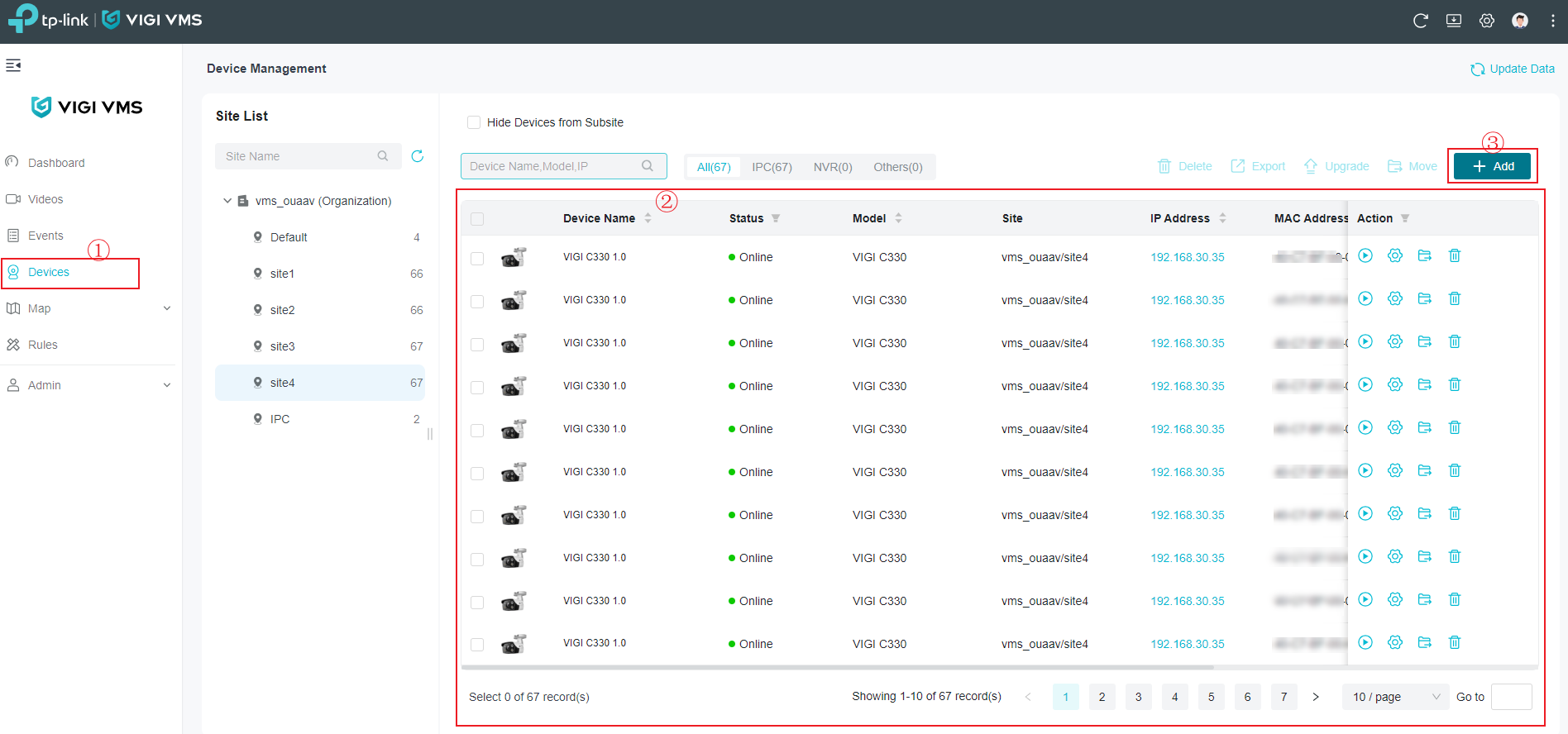Open the user avatar menu

1520,21
